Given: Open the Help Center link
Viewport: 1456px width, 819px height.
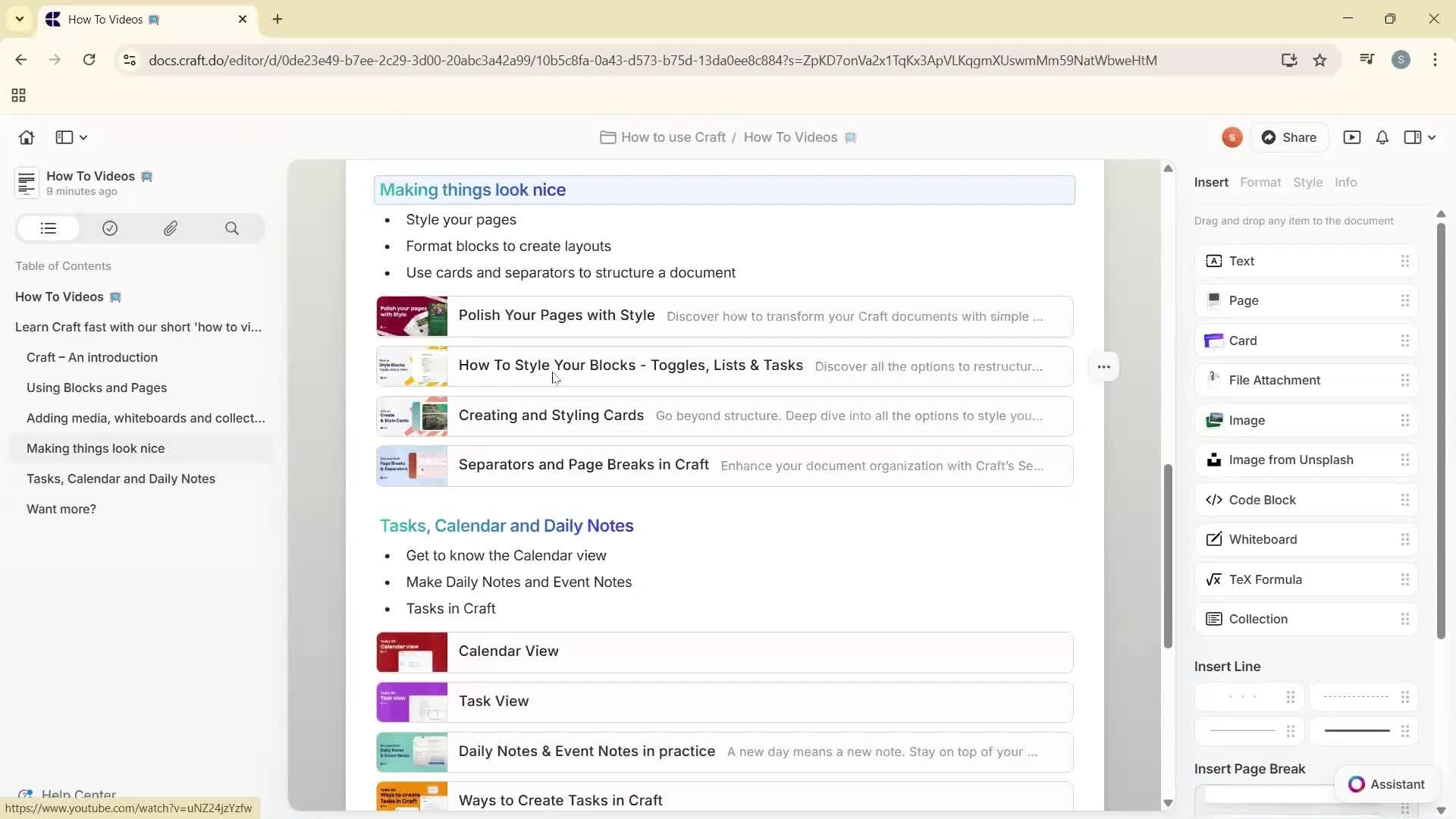Looking at the screenshot, I should click(80, 794).
